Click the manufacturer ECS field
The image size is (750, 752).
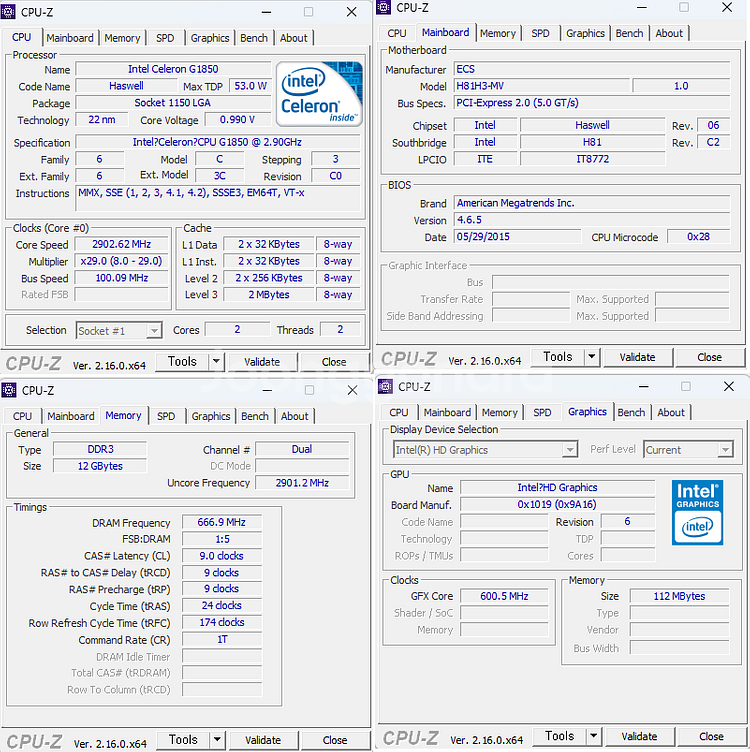tap(592, 69)
